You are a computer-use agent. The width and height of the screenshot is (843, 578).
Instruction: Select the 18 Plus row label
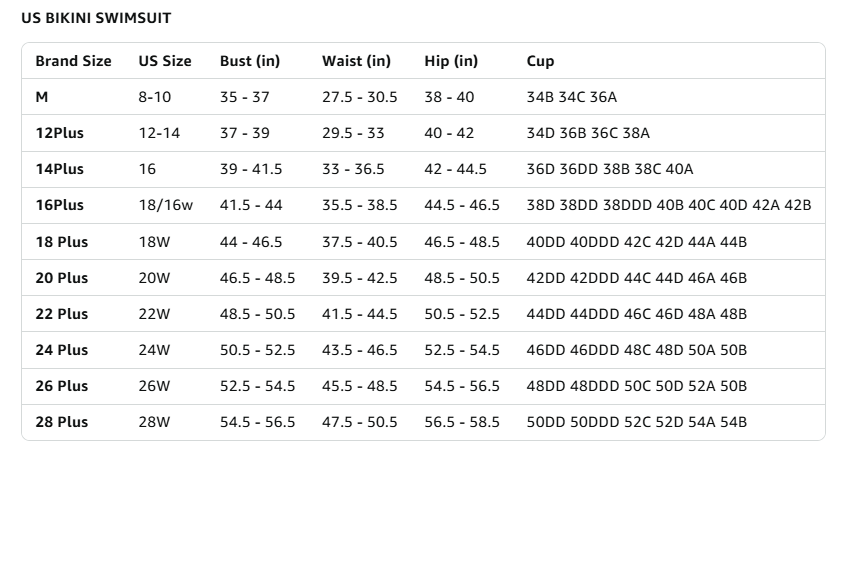pyautogui.click(x=62, y=242)
